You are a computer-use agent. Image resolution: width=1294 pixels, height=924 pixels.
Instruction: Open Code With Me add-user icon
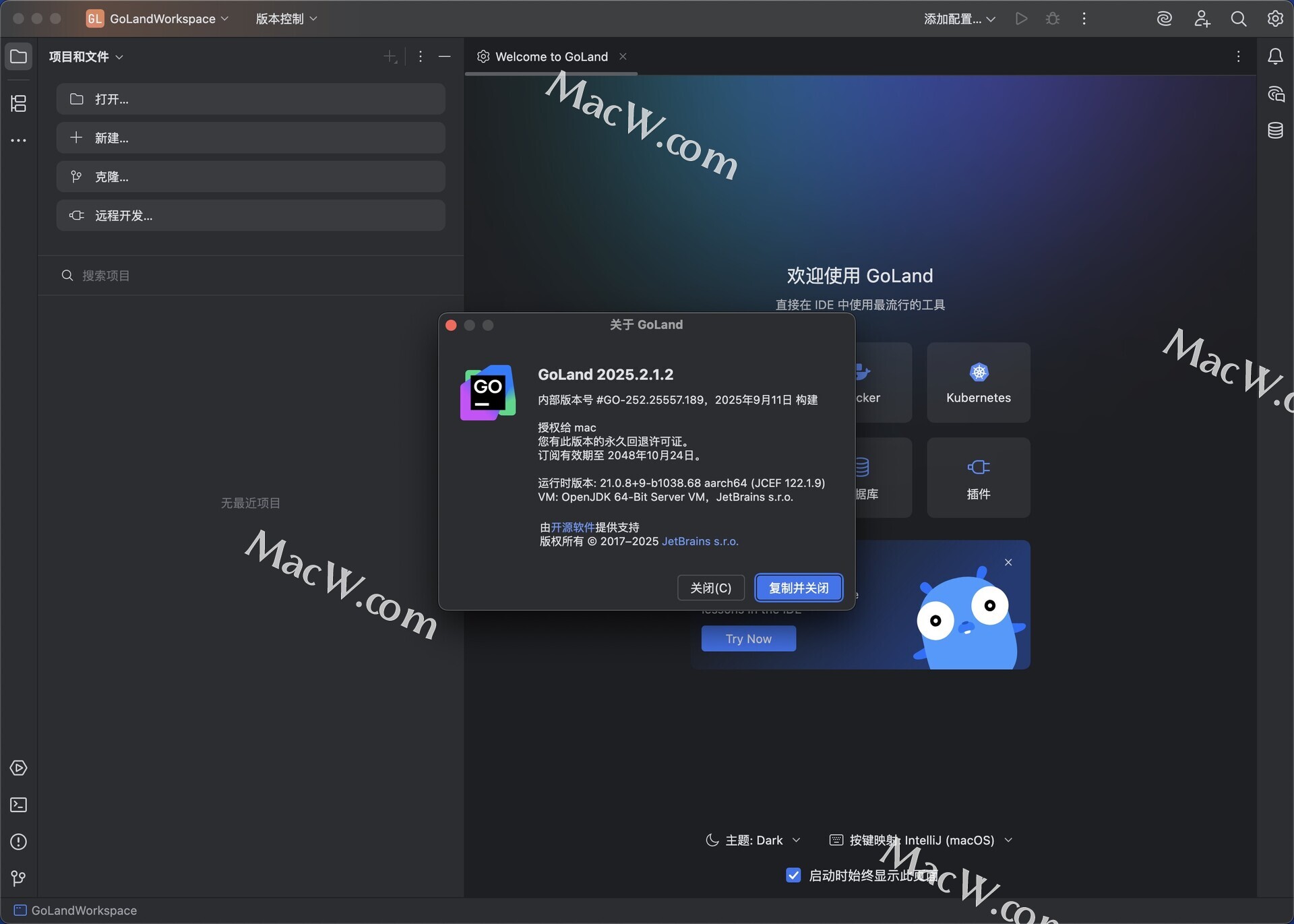pyautogui.click(x=1202, y=19)
